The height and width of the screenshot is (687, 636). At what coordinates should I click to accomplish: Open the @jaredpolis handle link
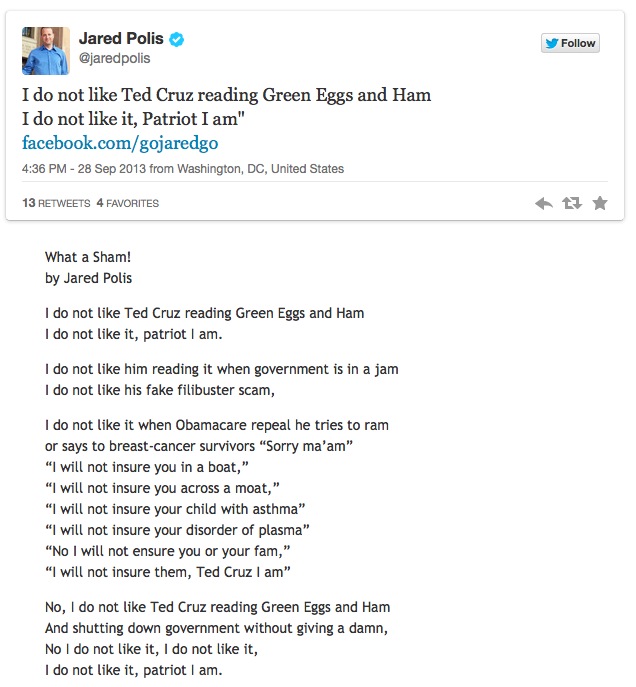(114, 59)
